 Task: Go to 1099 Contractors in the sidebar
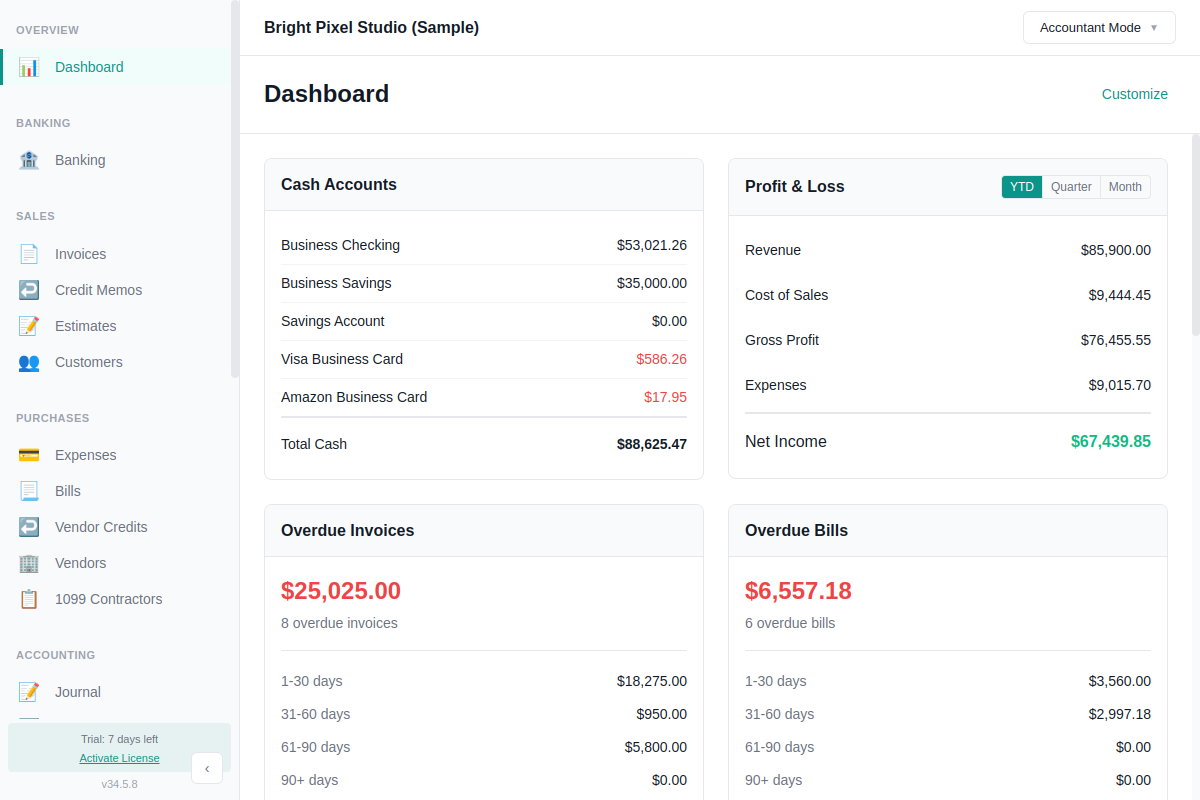click(x=108, y=598)
